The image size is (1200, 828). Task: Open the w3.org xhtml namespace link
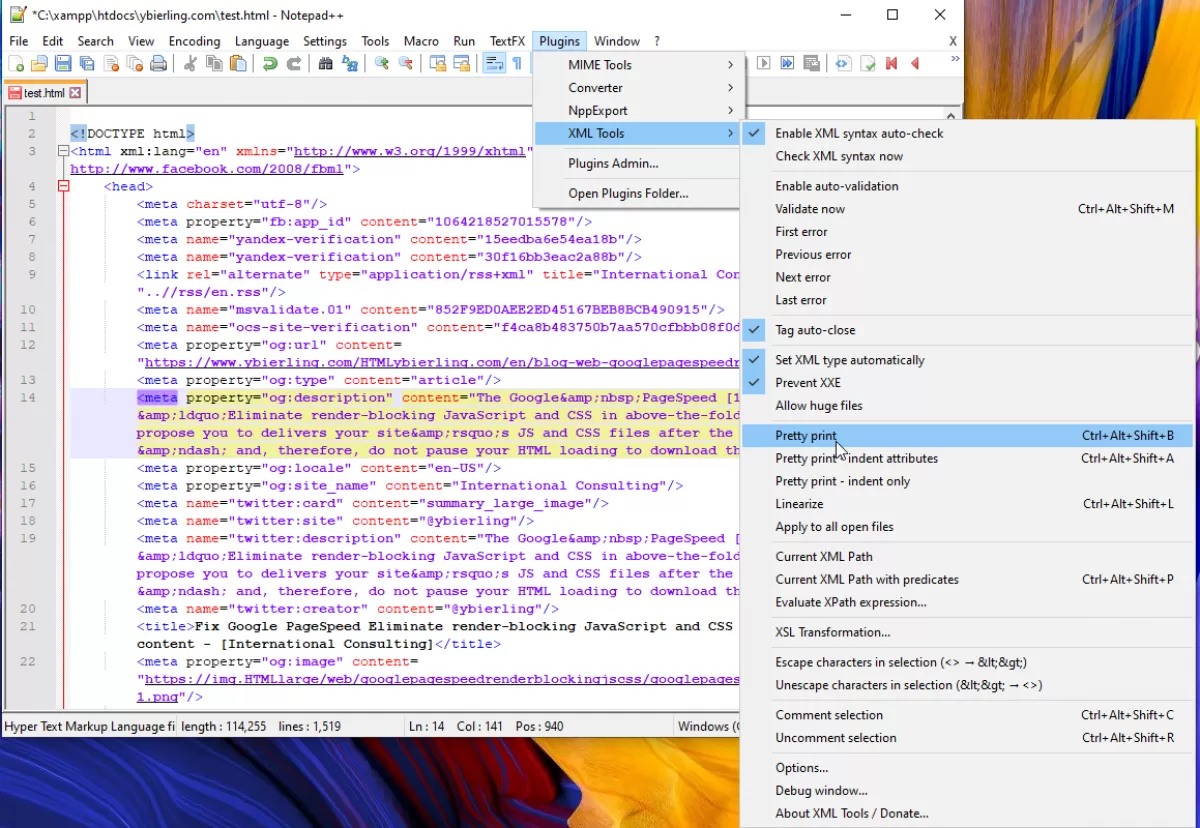pyautogui.click(x=408, y=151)
